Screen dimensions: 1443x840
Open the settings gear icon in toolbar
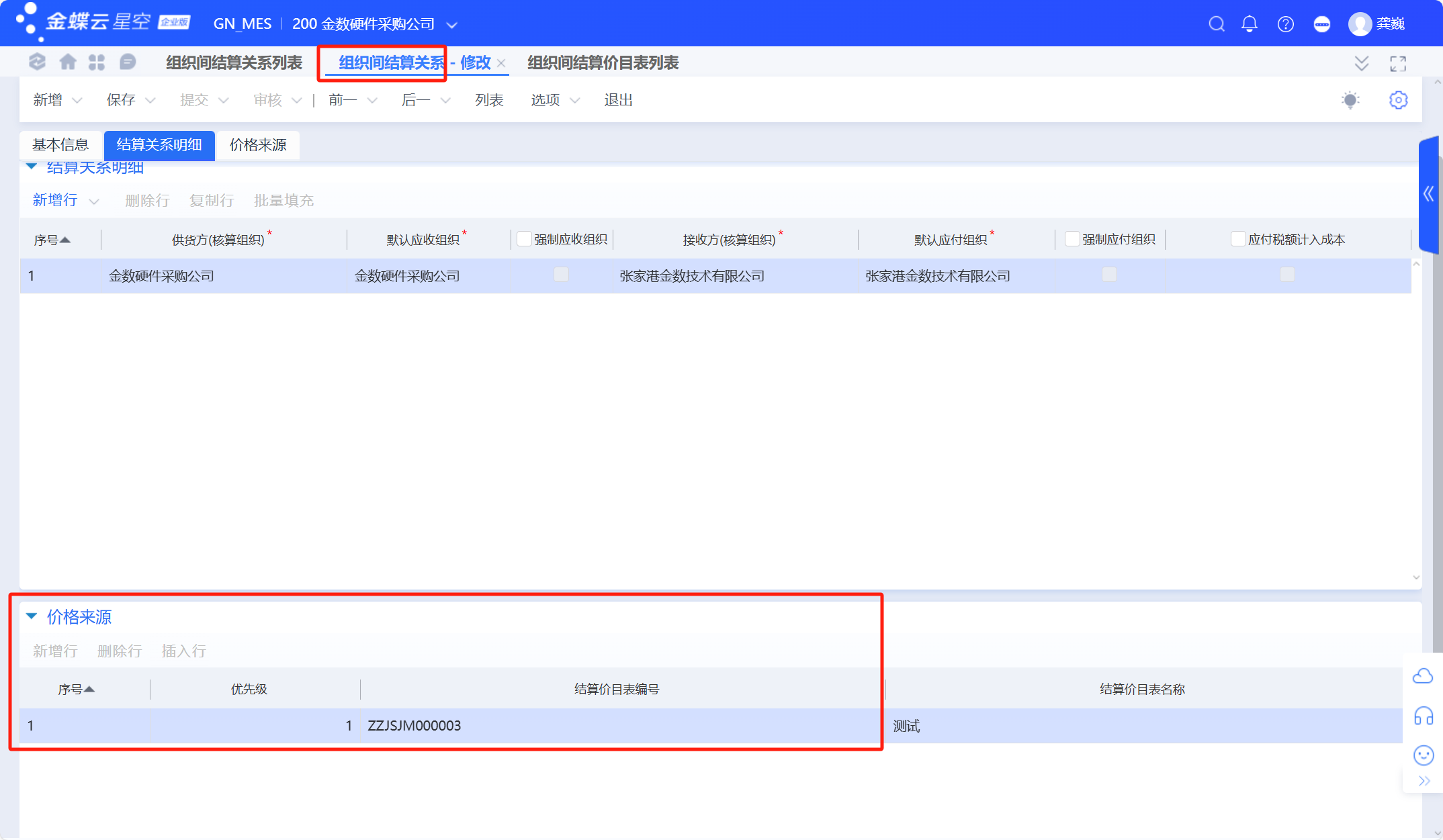[1399, 100]
